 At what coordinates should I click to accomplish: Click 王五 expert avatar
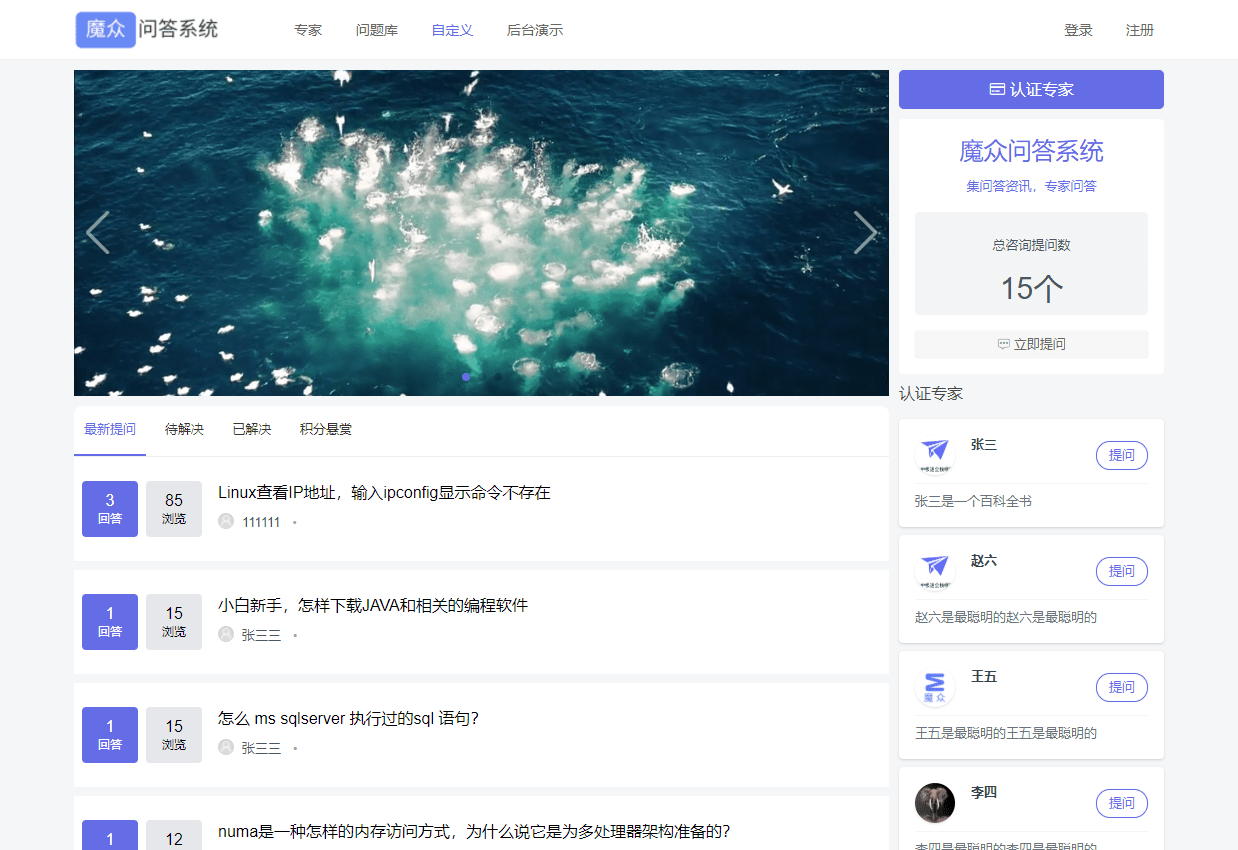pos(935,688)
